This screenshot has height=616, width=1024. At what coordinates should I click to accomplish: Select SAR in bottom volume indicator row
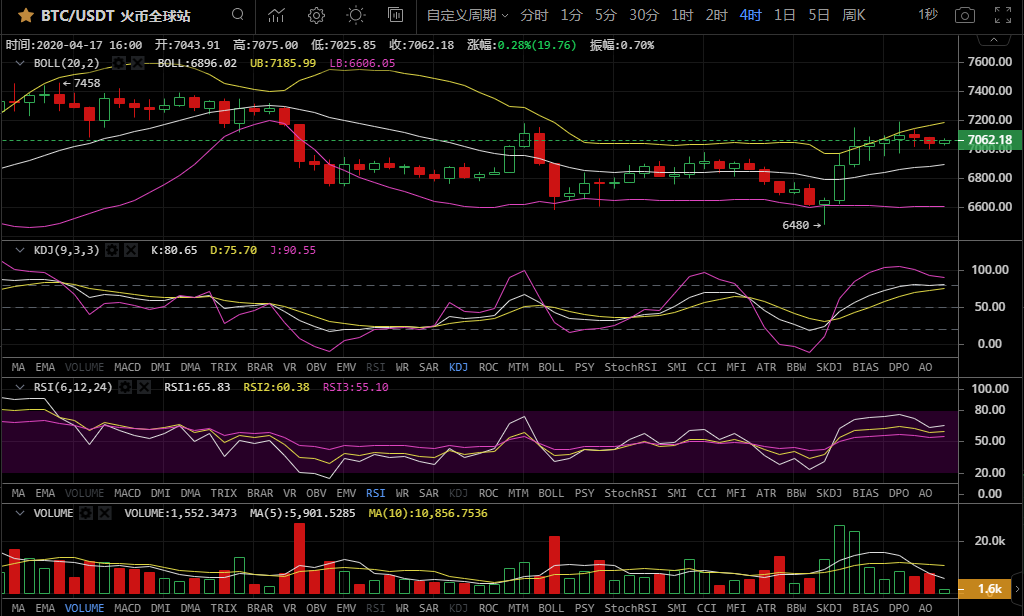coord(428,608)
